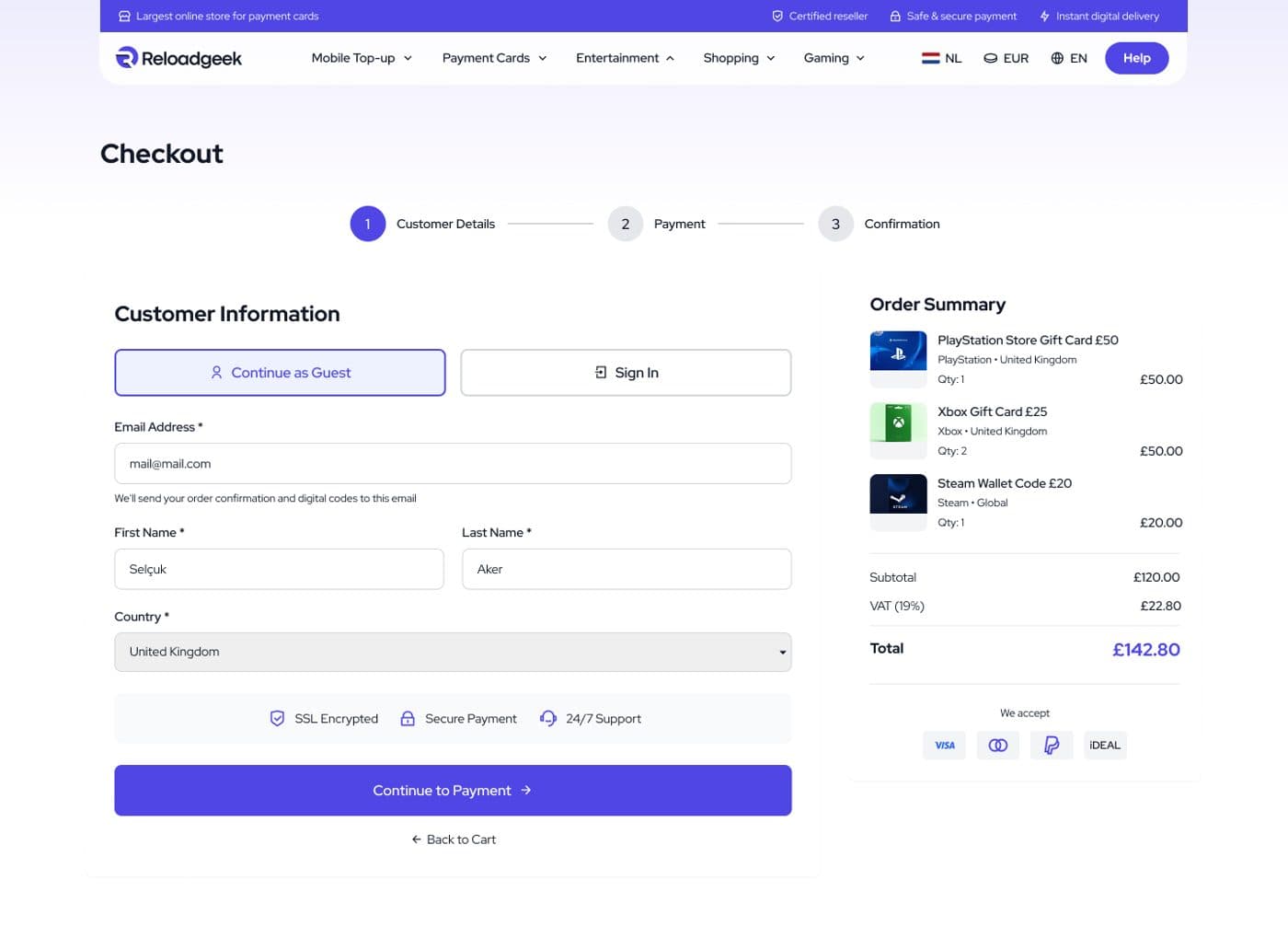Viewport: 1288px width, 926px height.
Task: Select step 3 Confirmation
Action: pos(879,224)
